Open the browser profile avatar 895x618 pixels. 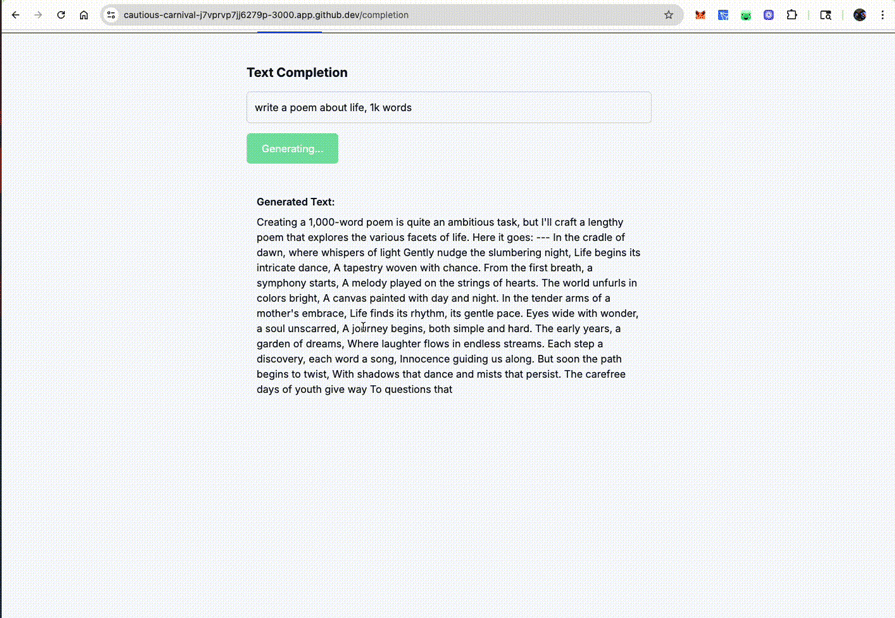coord(860,15)
